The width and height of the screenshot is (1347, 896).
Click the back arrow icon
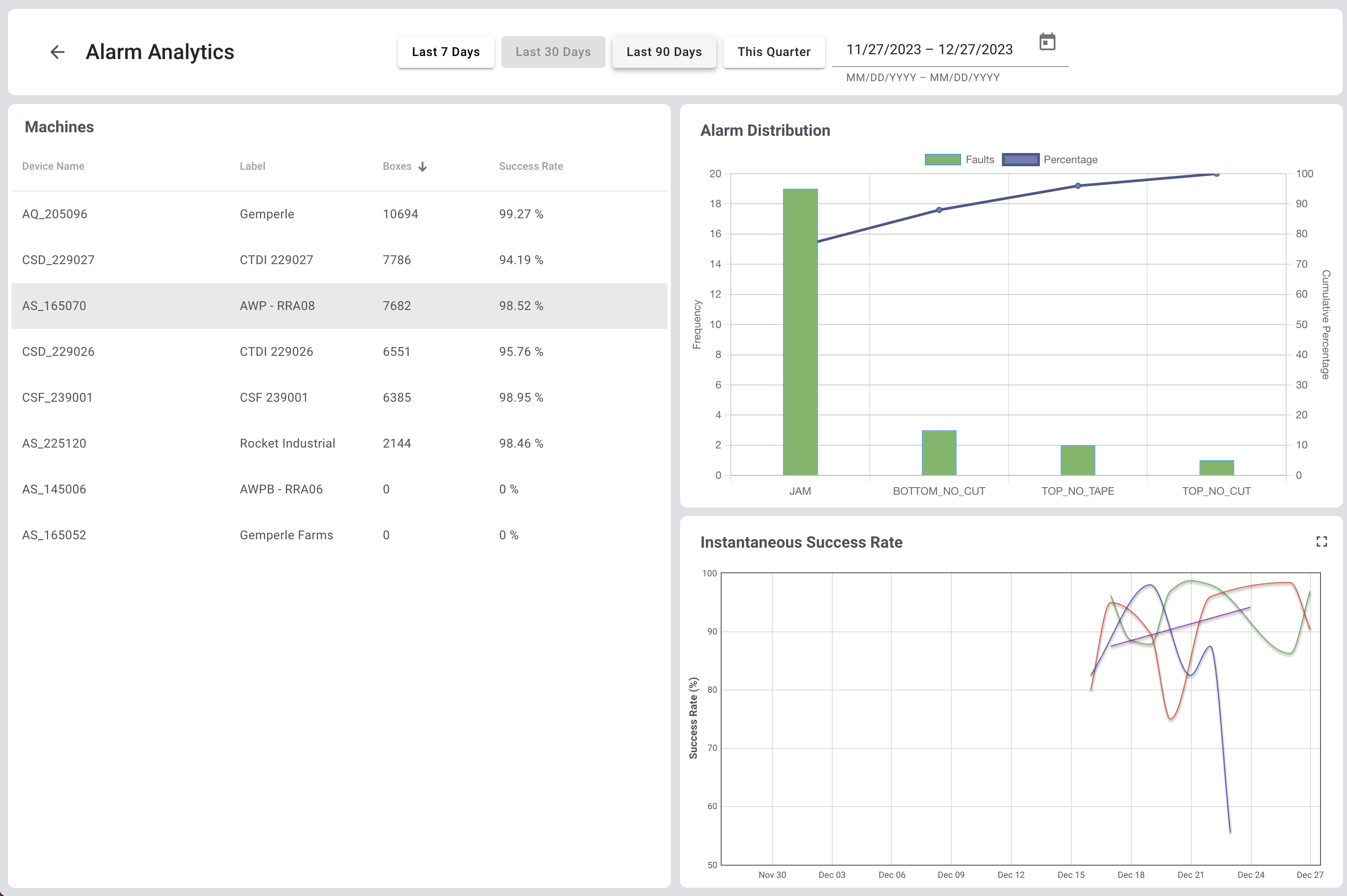(x=57, y=52)
